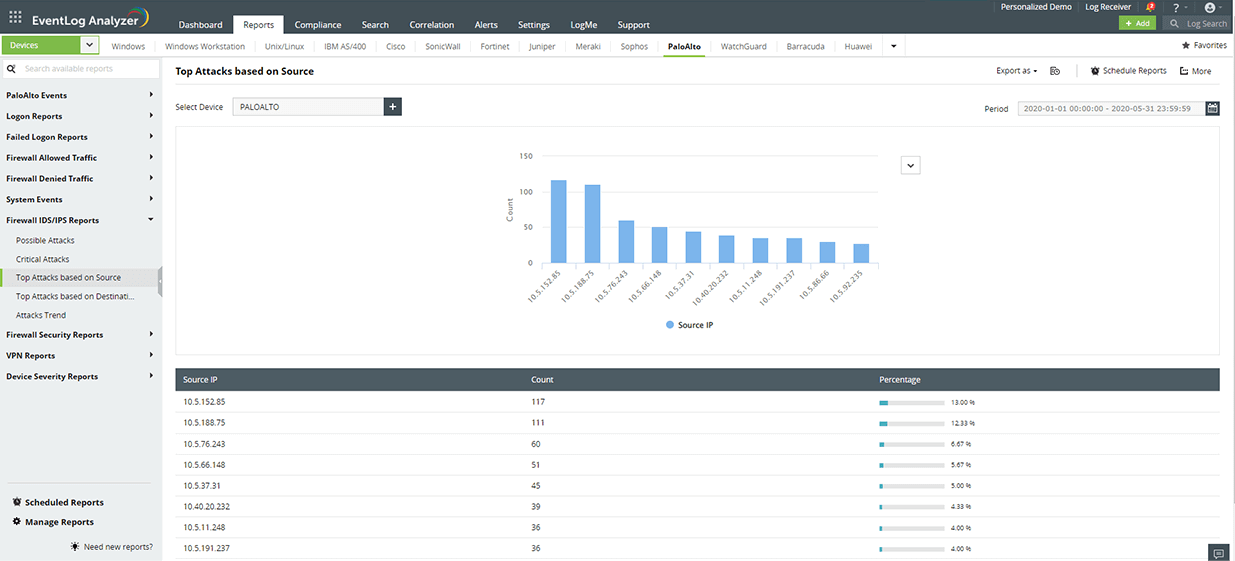Show more device tabs dropdown arrow
Screen dimensions: 1235x561
pyautogui.click(x=893, y=46)
